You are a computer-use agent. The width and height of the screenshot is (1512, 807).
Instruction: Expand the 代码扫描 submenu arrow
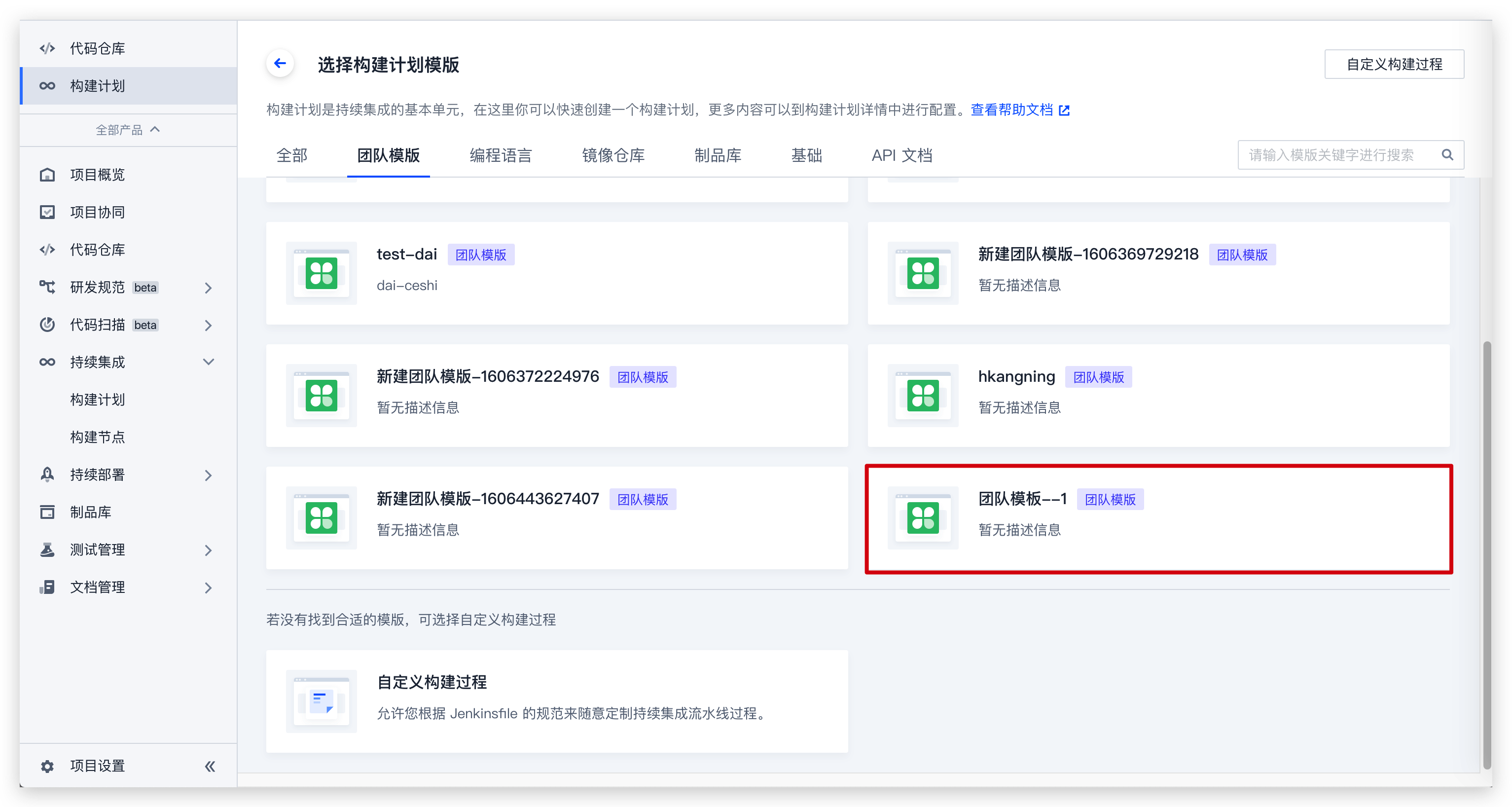(209, 325)
